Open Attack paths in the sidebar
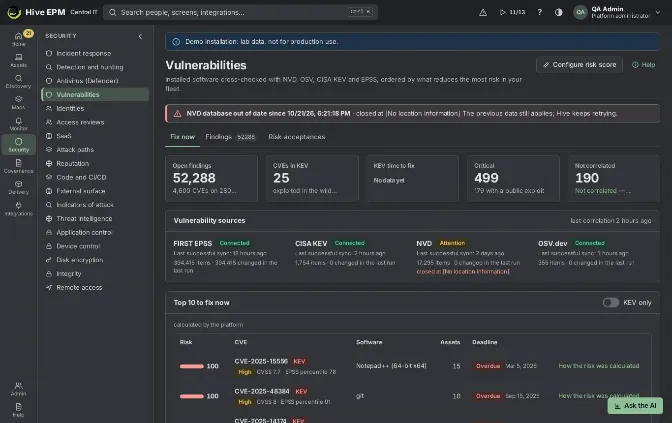This screenshot has height=423, width=672. point(95,150)
